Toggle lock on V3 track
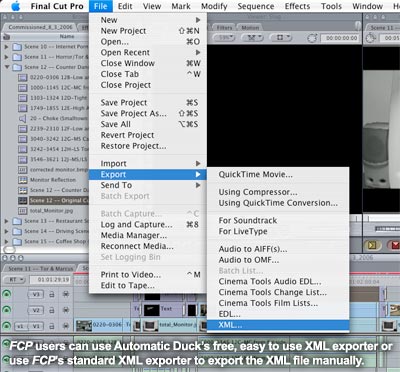The height and width of the screenshot is (372, 400). click(52, 294)
